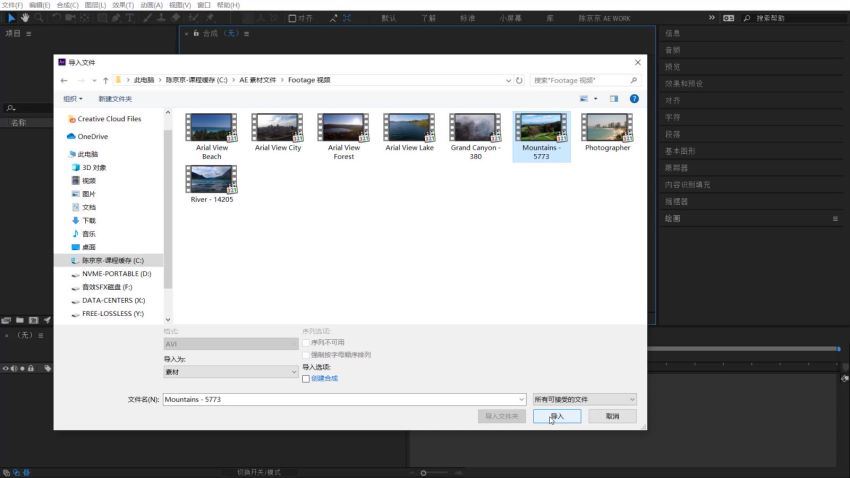Viewport: 850px width, 478px height.
Task: Select the Zoom magnifier tool in After Effects
Action: click(x=39, y=18)
